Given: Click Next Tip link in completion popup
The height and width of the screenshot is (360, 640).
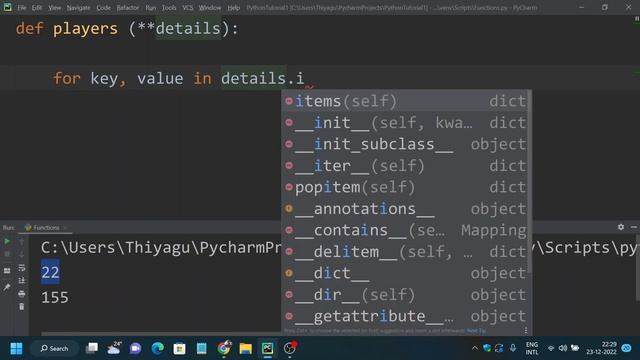Looking at the screenshot, I should click(x=476, y=331).
